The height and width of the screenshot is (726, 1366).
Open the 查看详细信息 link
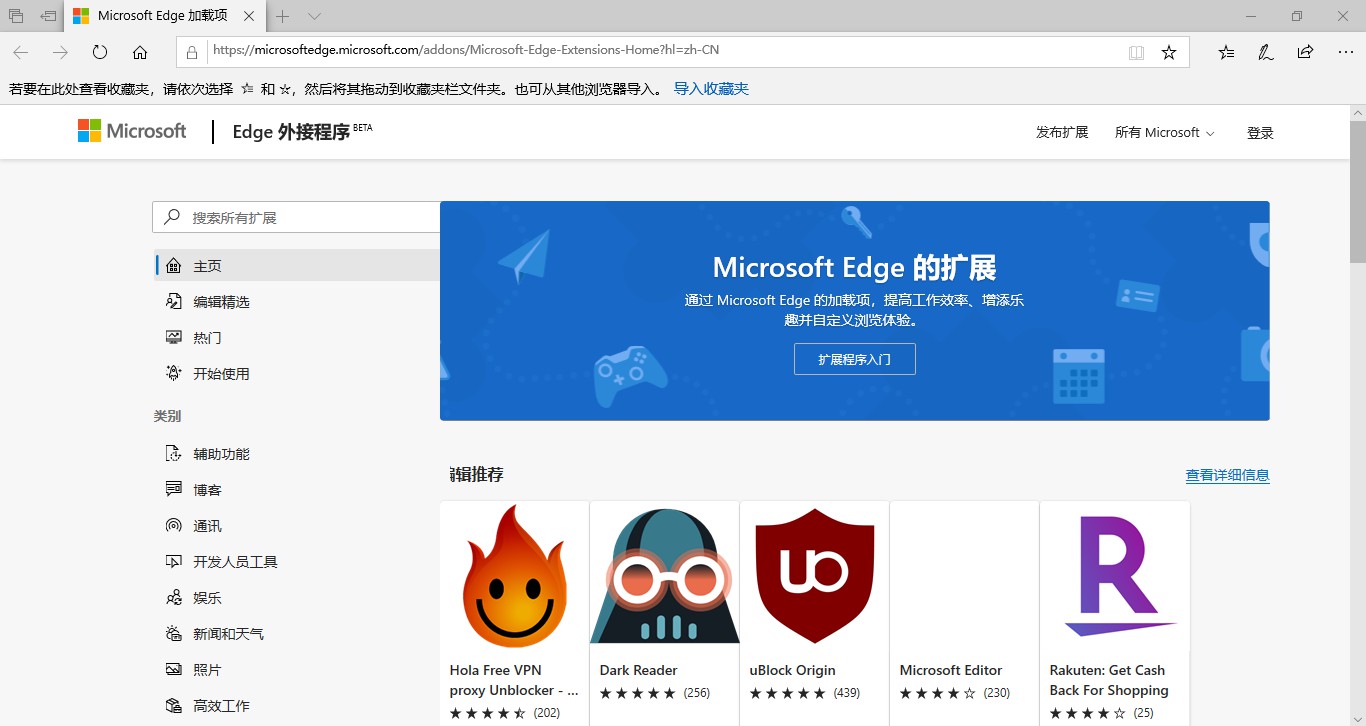[1227, 475]
